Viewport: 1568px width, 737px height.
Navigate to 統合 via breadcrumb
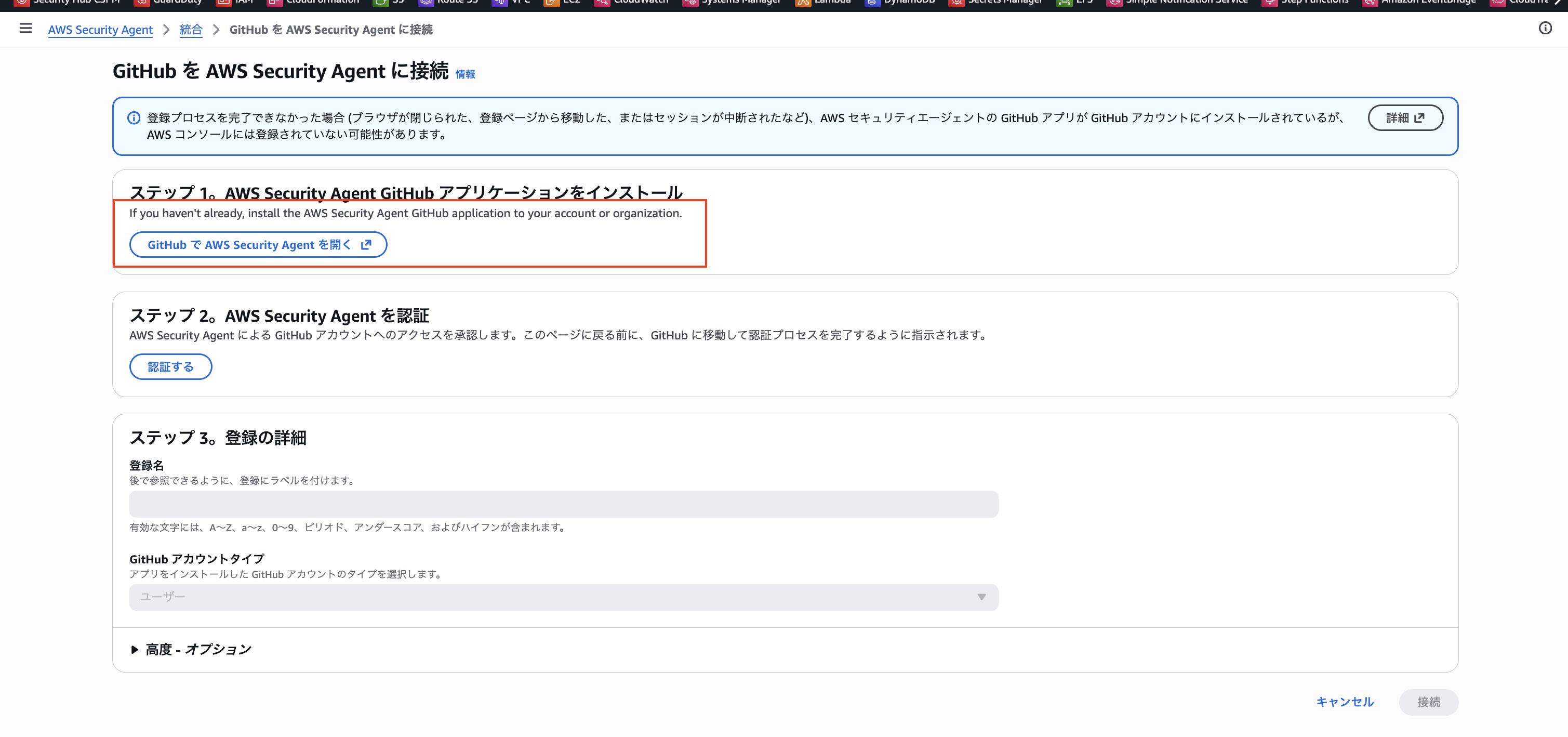191,29
